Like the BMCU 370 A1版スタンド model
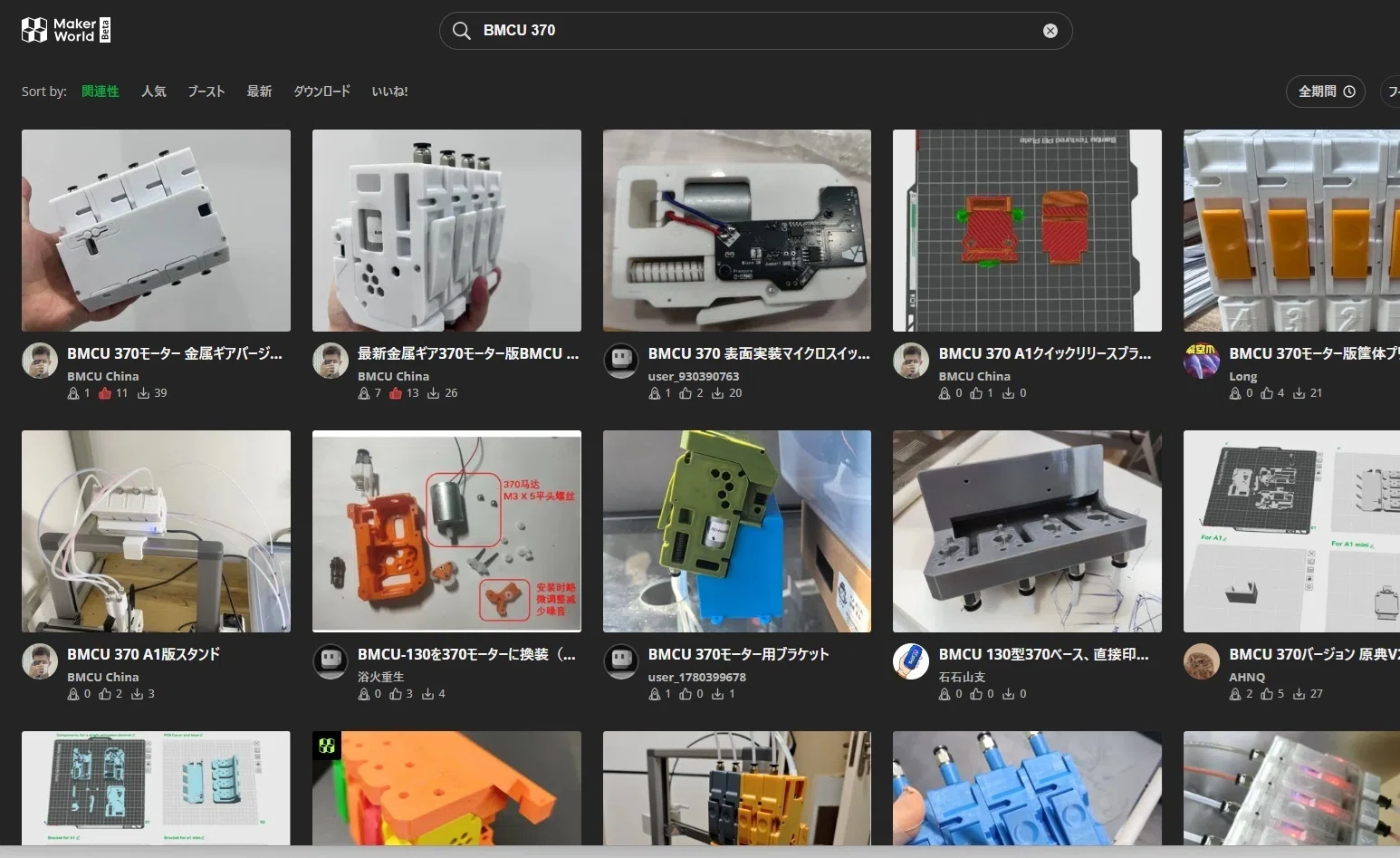Screen dimensions: 1400x858 (105, 694)
